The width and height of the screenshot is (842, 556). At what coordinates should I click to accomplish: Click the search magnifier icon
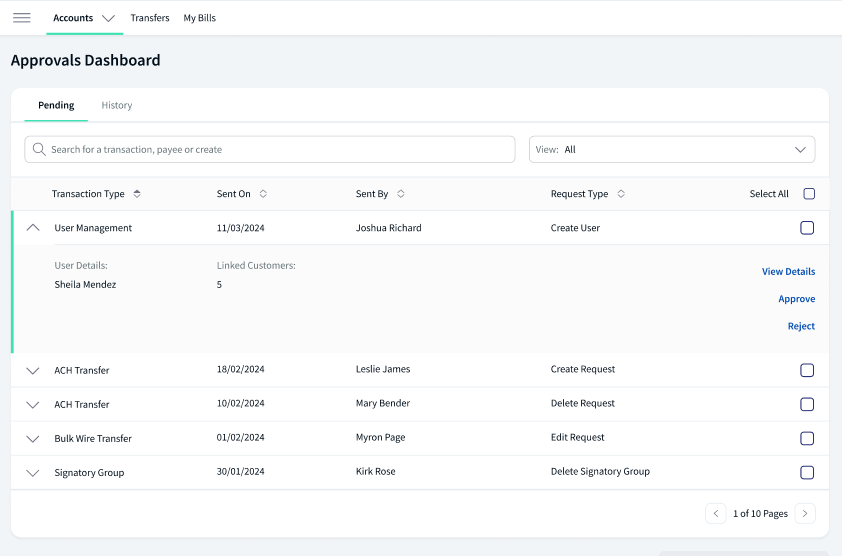[39, 149]
